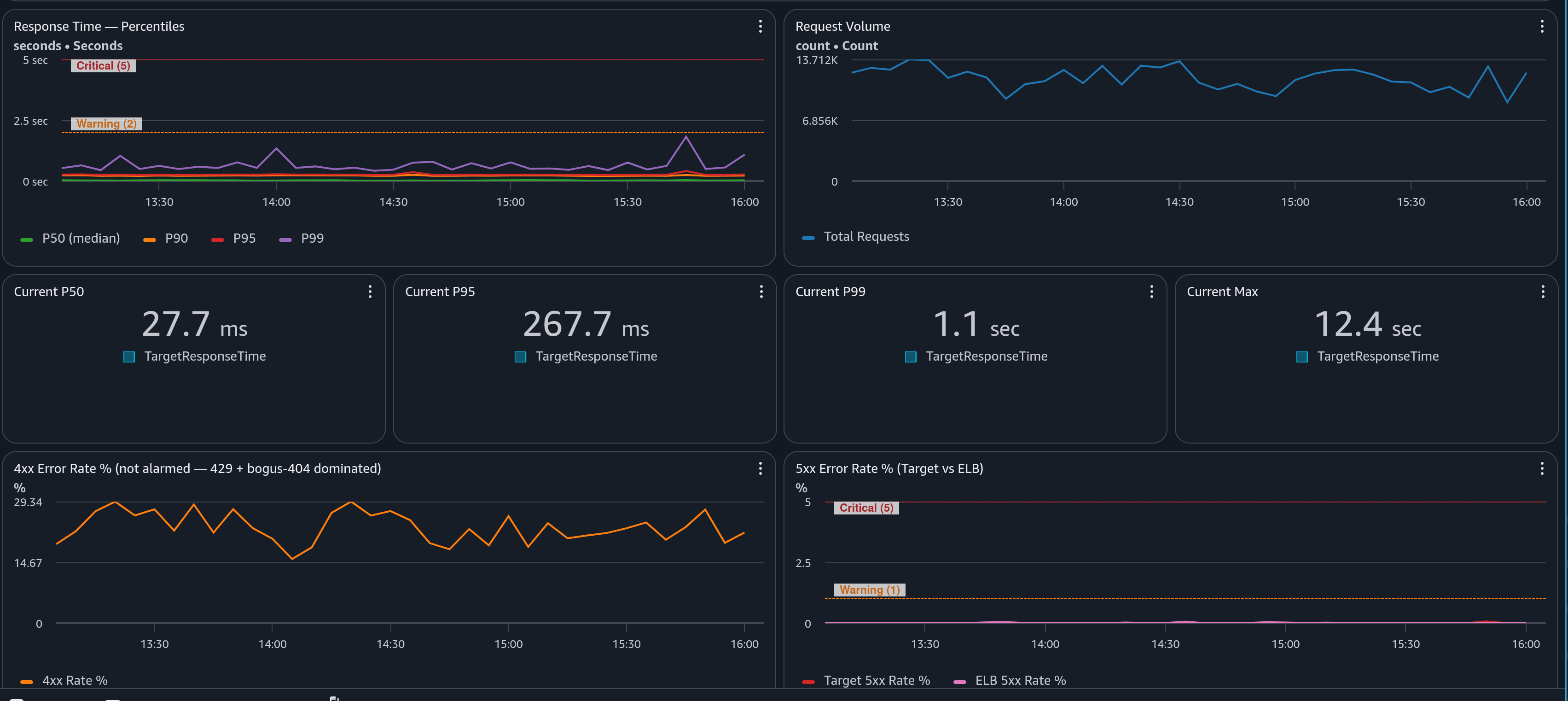Click the 6.856K axis label
The width and height of the screenshot is (1568, 701).
tap(820, 121)
